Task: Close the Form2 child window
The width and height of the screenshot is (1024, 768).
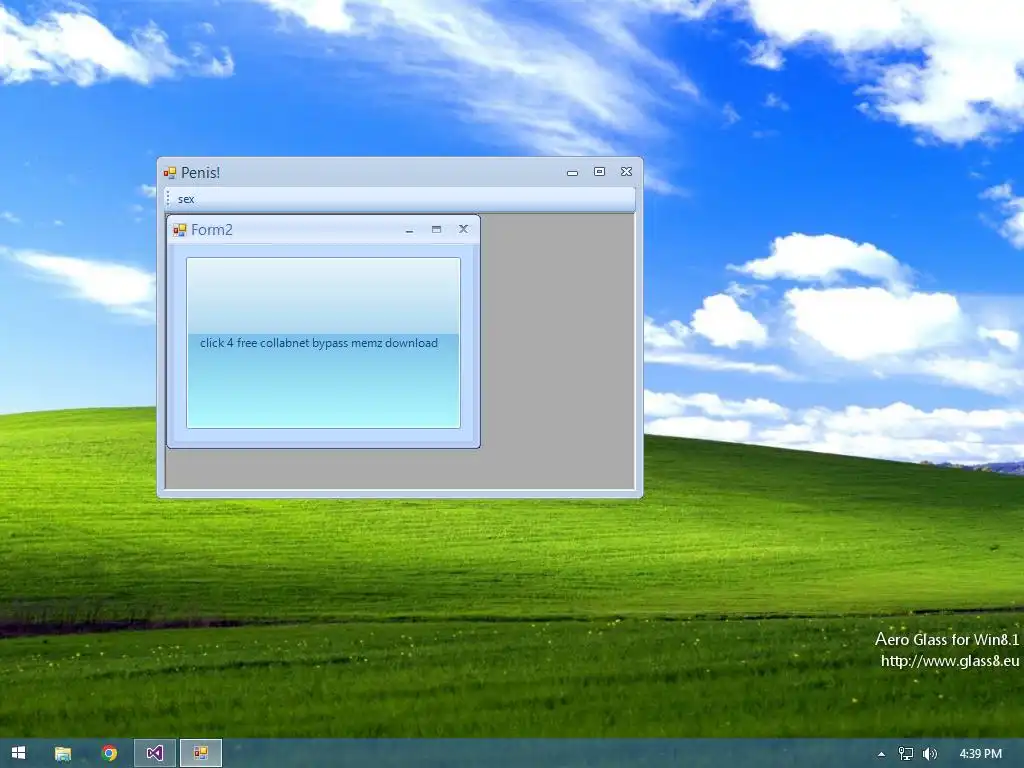Action: (x=464, y=229)
